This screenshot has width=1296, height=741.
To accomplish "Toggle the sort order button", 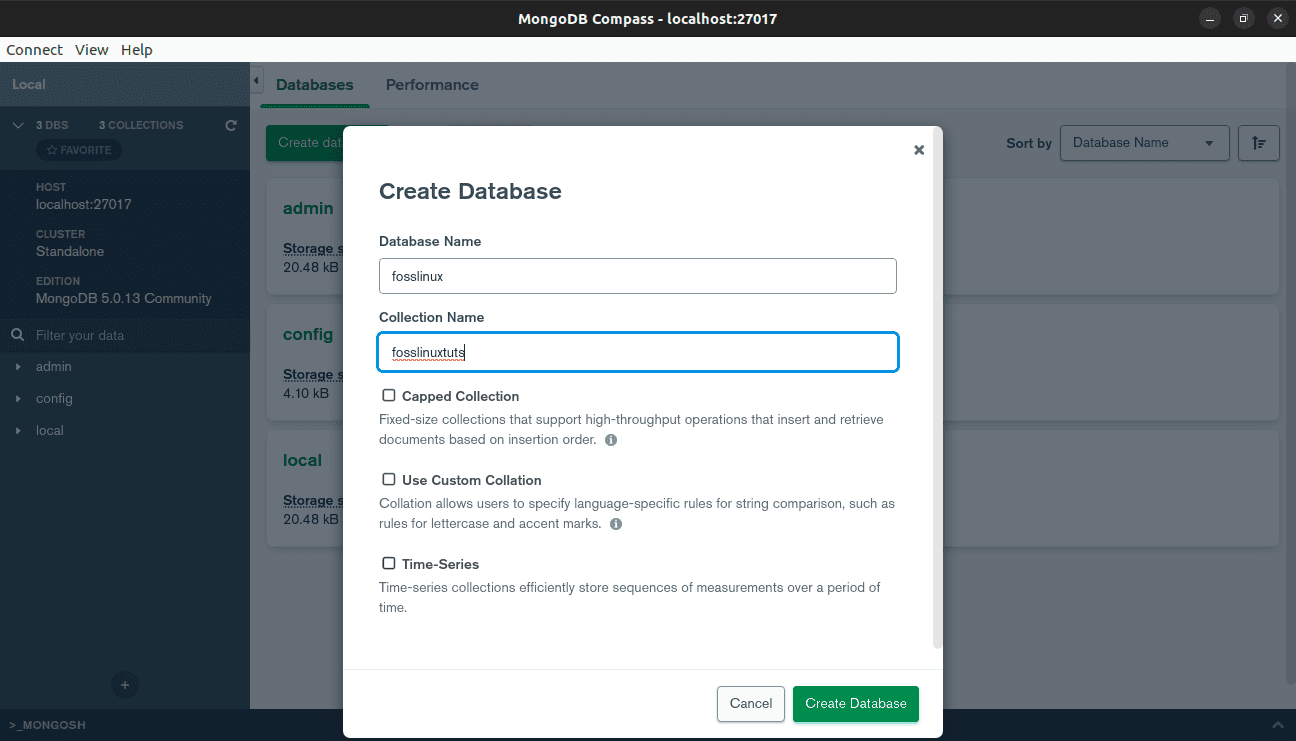I will (1259, 143).
